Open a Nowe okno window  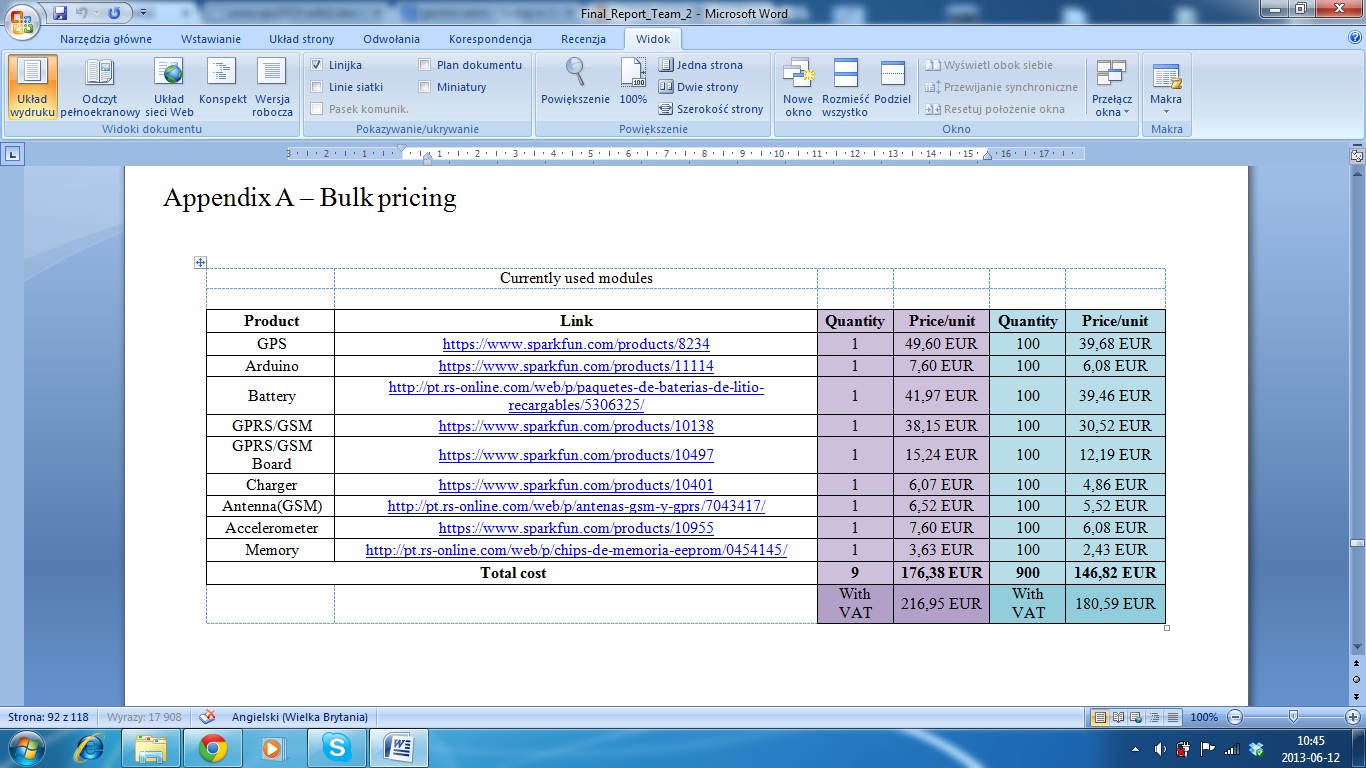(x=798, y=87)
